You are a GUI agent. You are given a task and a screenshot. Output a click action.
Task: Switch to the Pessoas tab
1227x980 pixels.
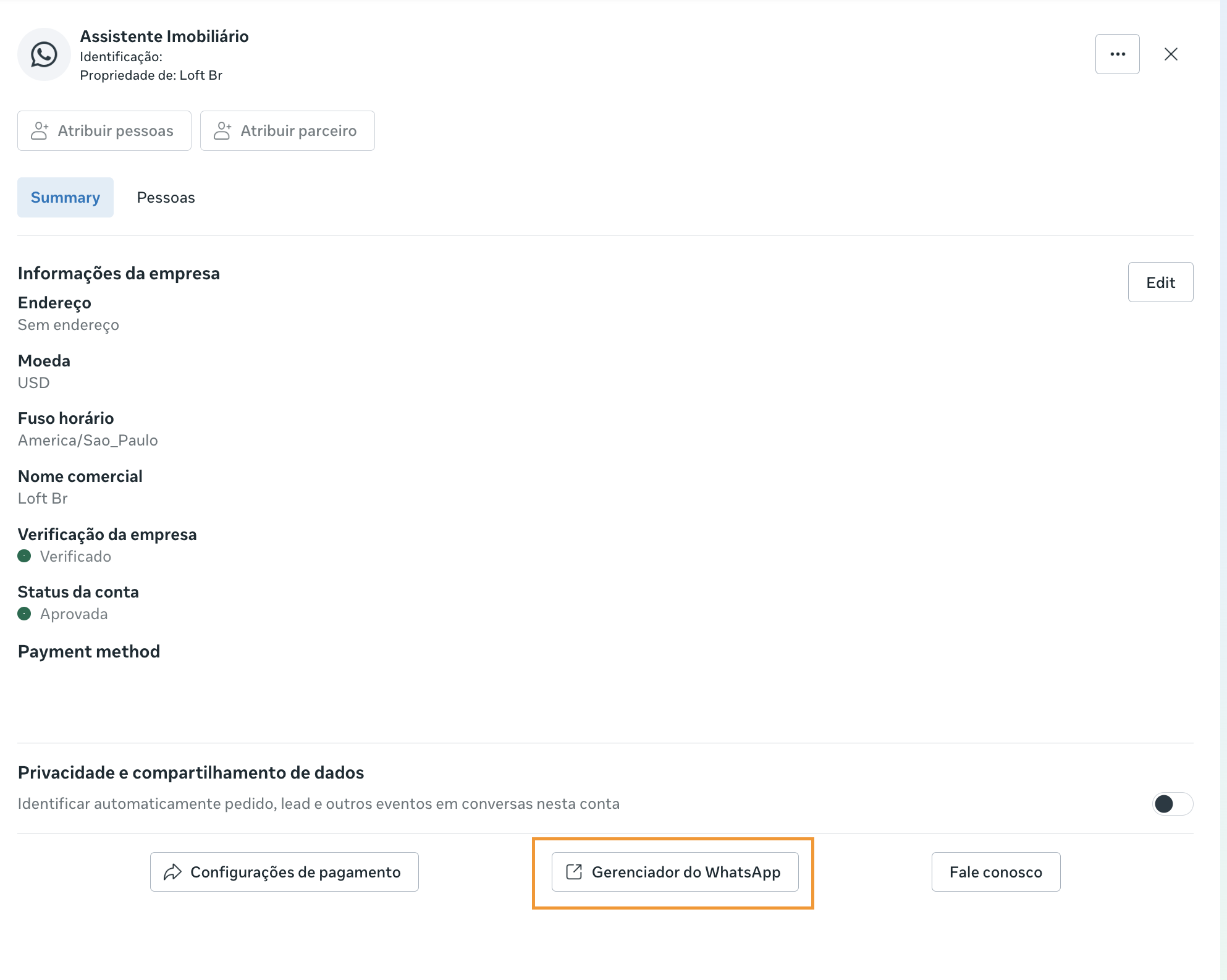(x=166, y=198)
